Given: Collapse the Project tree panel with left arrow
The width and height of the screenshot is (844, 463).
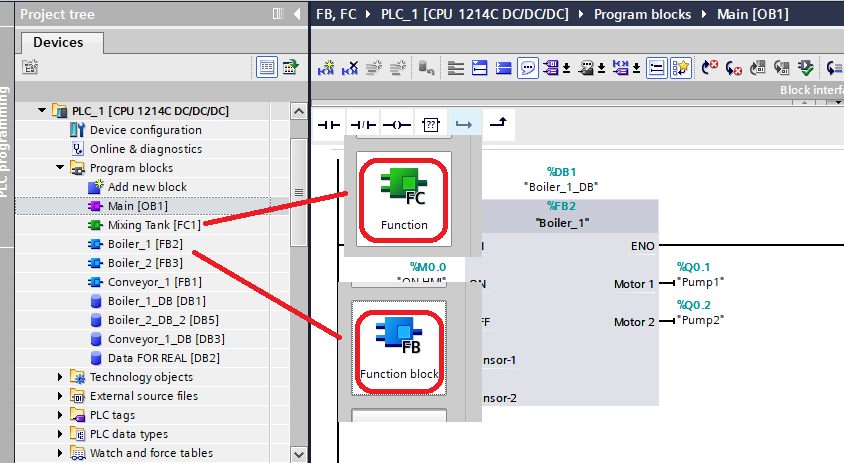Looking at the screenshot, I should pos(297,13).
